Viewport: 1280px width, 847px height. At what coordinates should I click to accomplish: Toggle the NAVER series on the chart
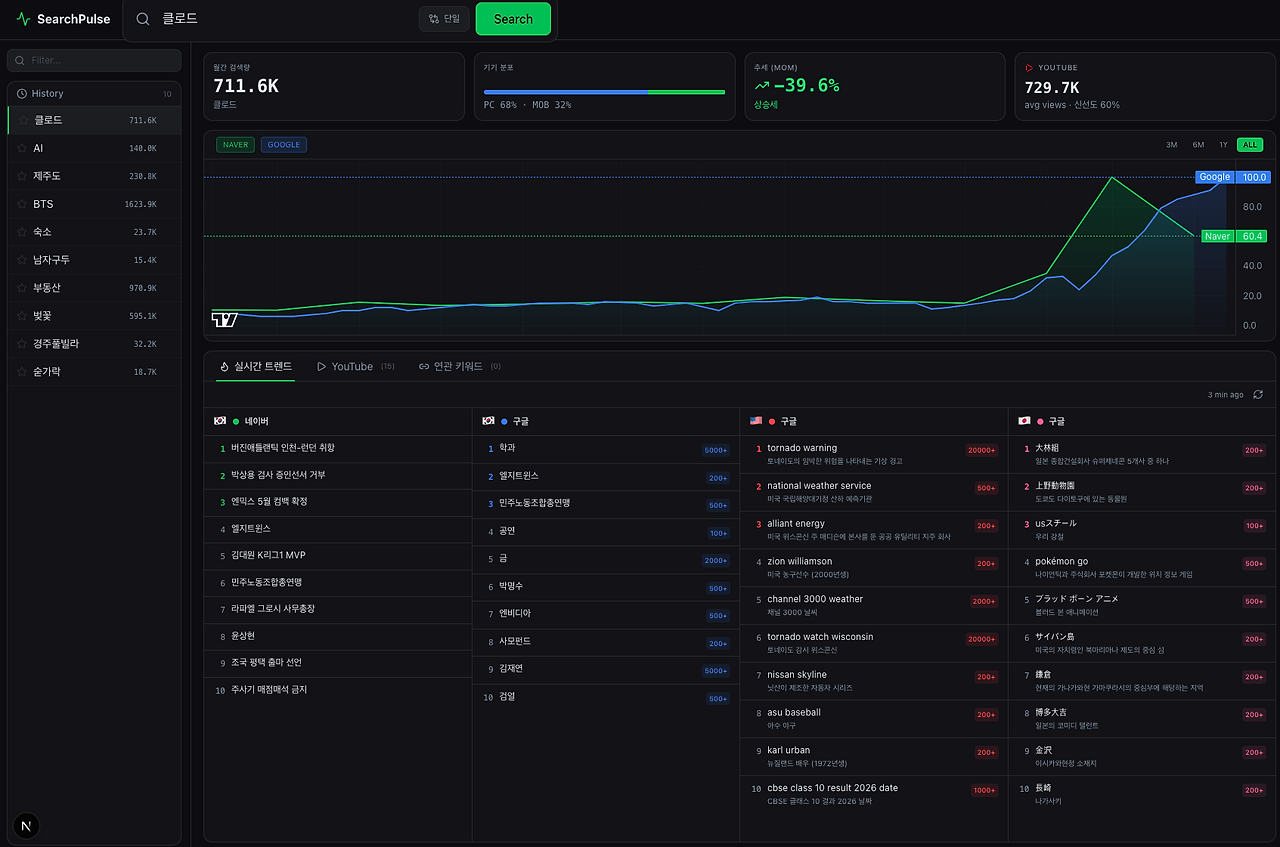click(x=236, y=145)
